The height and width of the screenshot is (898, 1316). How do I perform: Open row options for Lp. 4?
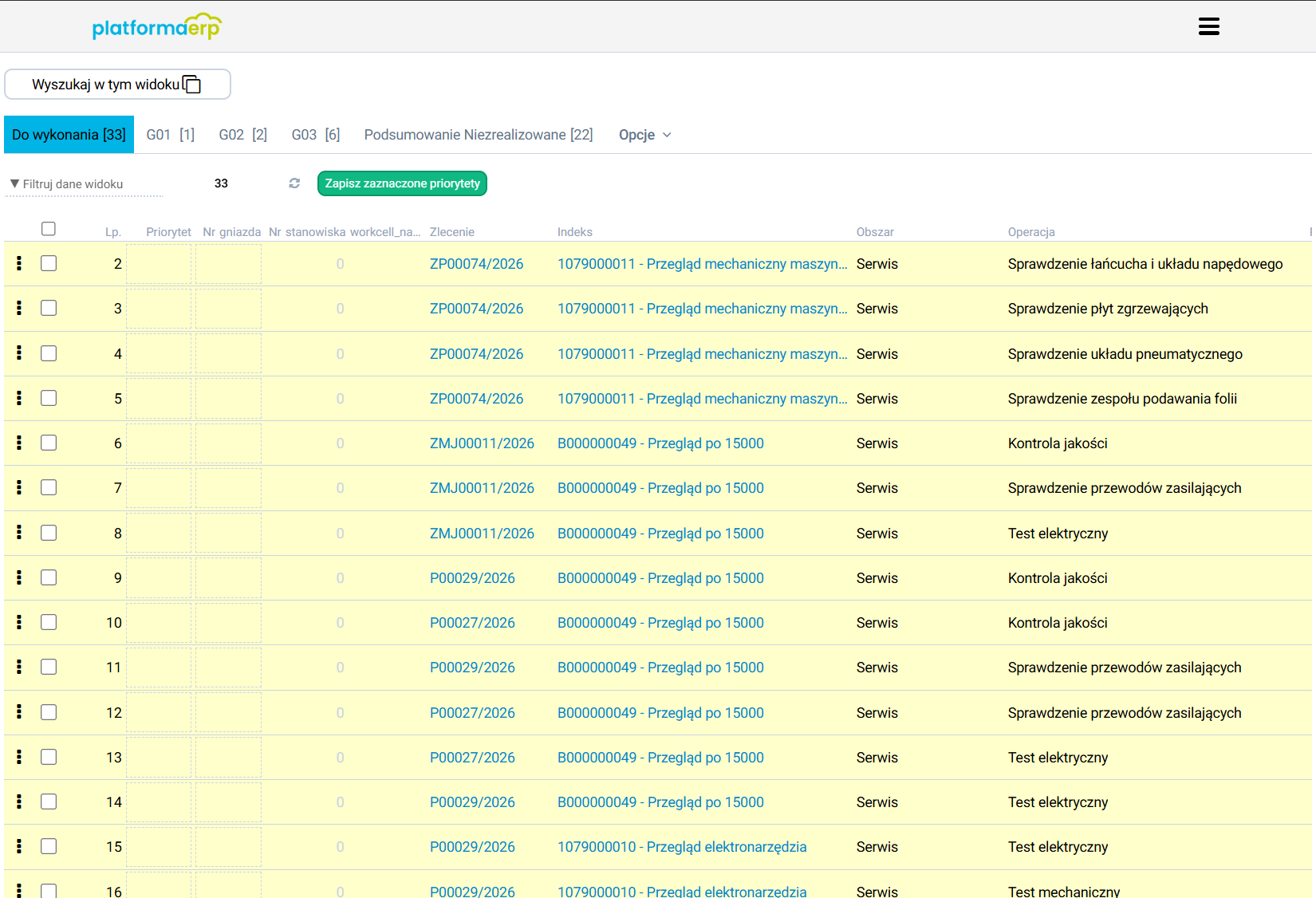pyautogui.click(x=19, y=353)
